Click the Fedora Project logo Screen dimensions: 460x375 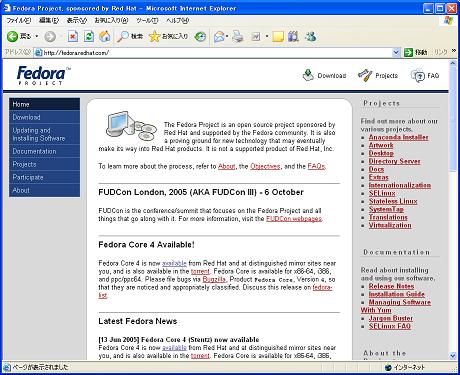(43, 75)
